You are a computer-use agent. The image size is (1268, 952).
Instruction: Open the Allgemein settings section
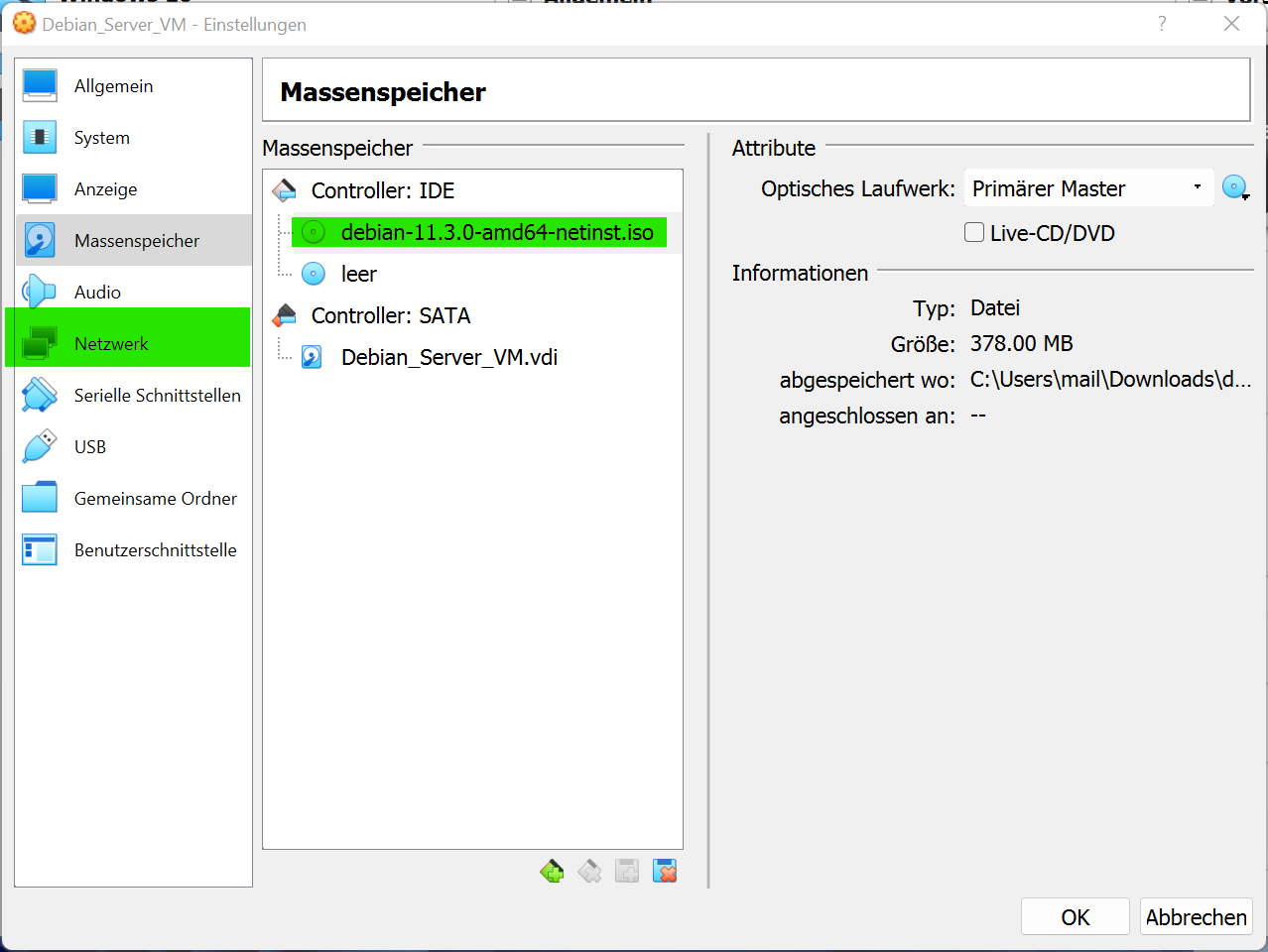tap(133, 86)
